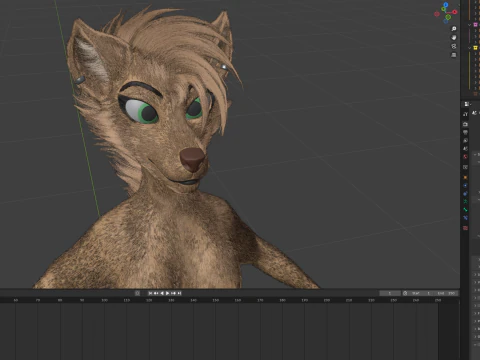
Task: Collapse the pink collection in the Outliner
Action: [469, 25]
